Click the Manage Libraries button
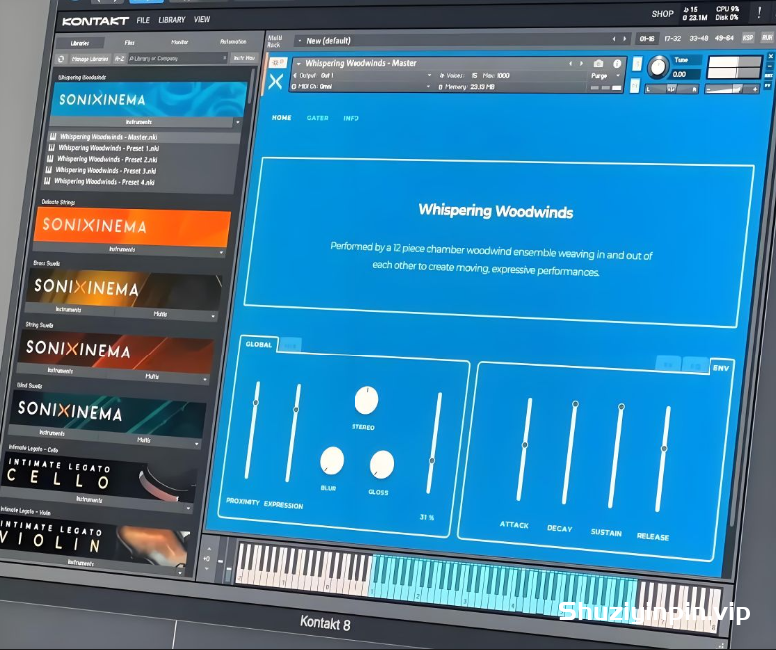Screen dimensions: 776x650 (x=90, y=59)
